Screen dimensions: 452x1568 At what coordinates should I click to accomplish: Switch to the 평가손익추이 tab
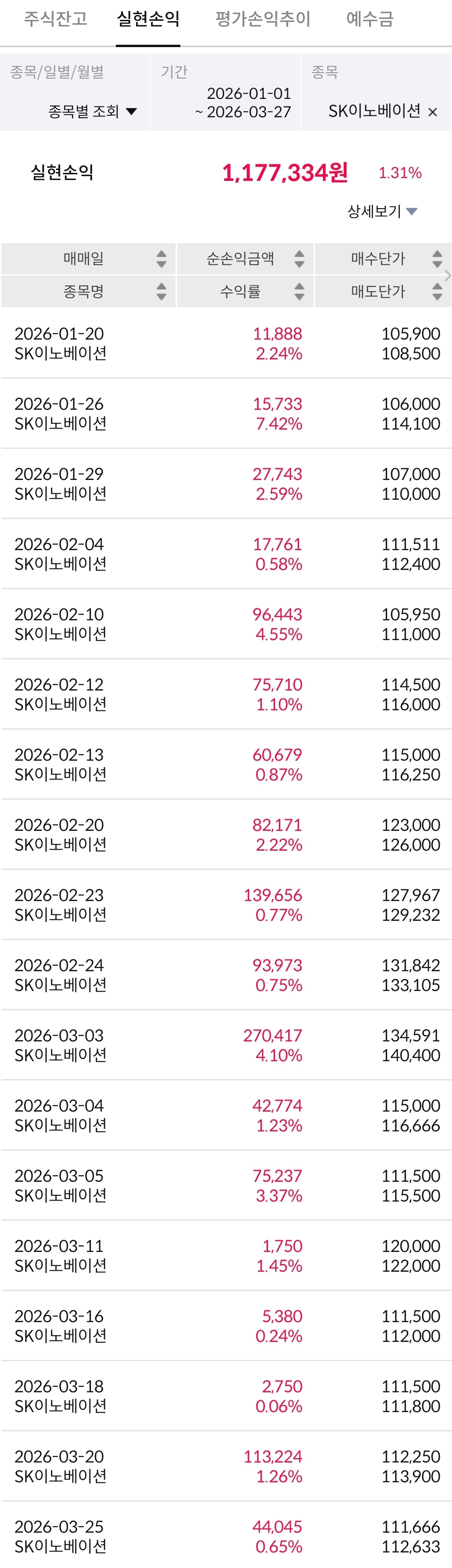click(263, 19)
